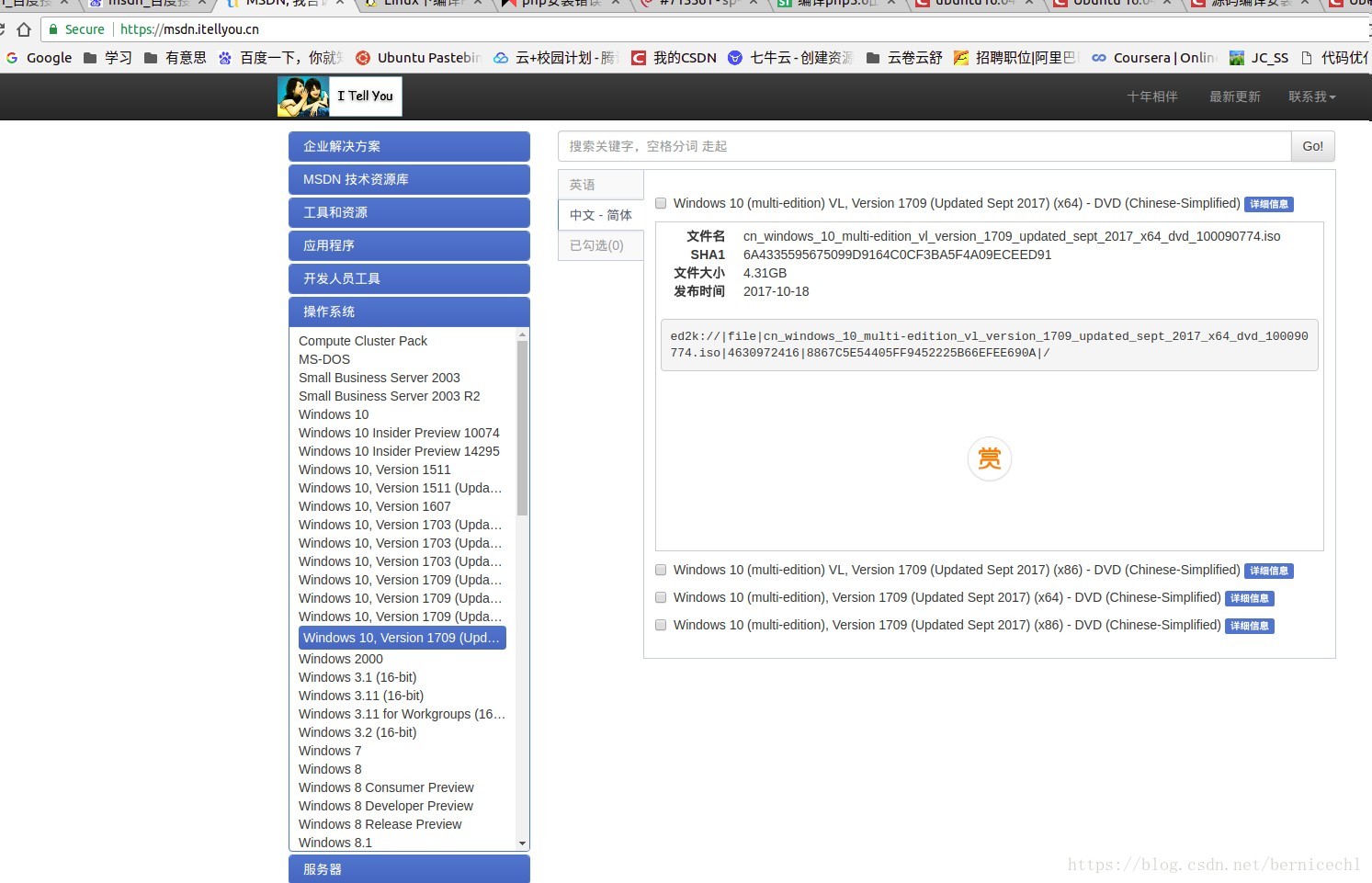1372x883 pixels.
Task: Select Windows 8 Developer Preview
Action: pos(386,806)
